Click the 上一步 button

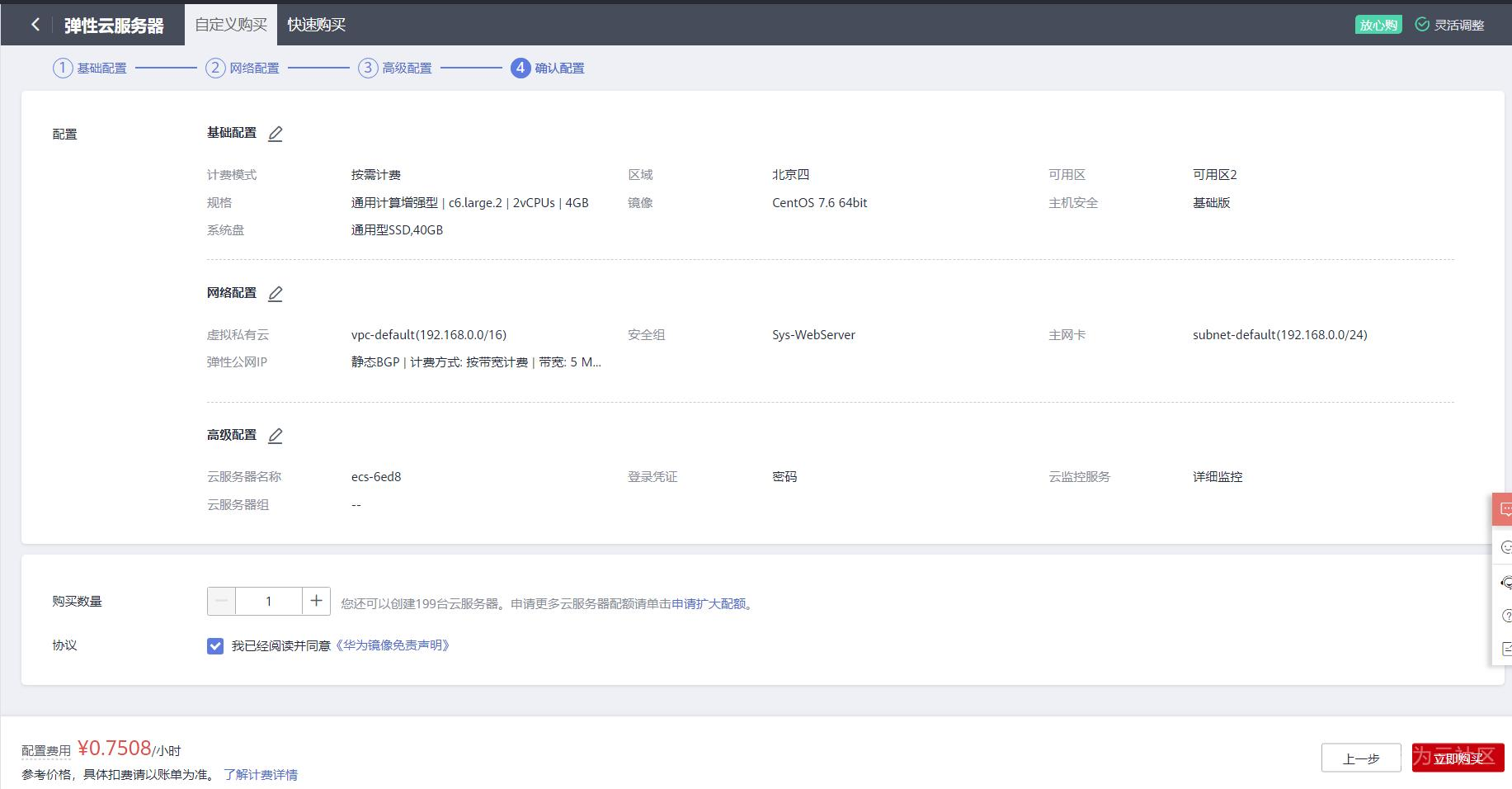click(x=1361, y=758)
